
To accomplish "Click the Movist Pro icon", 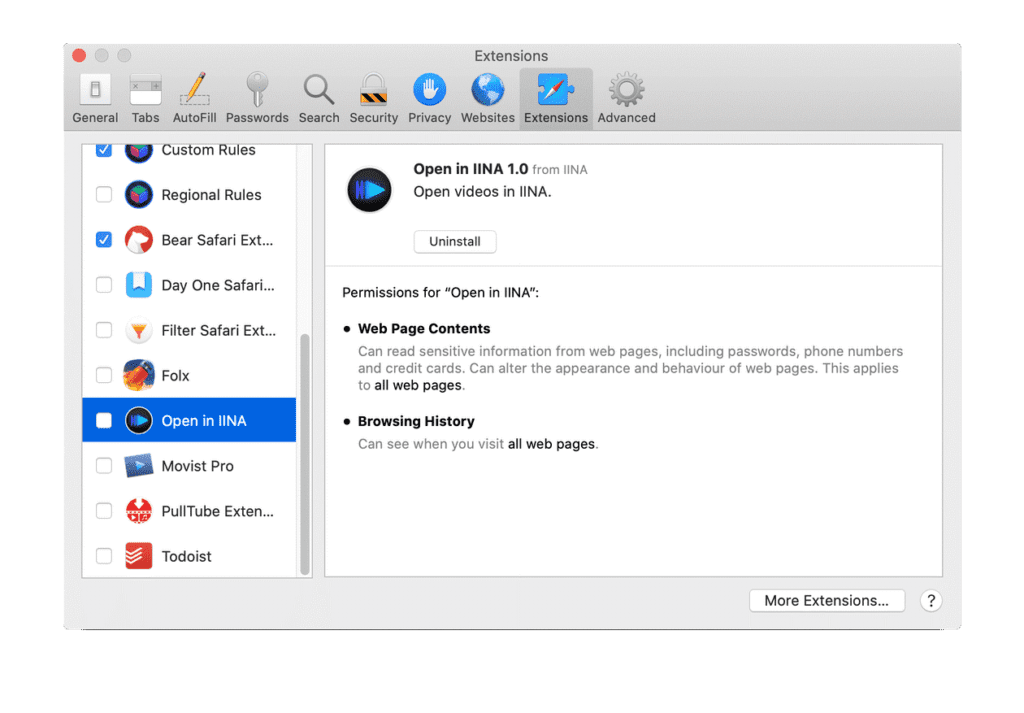I will [x=138, y=466].
